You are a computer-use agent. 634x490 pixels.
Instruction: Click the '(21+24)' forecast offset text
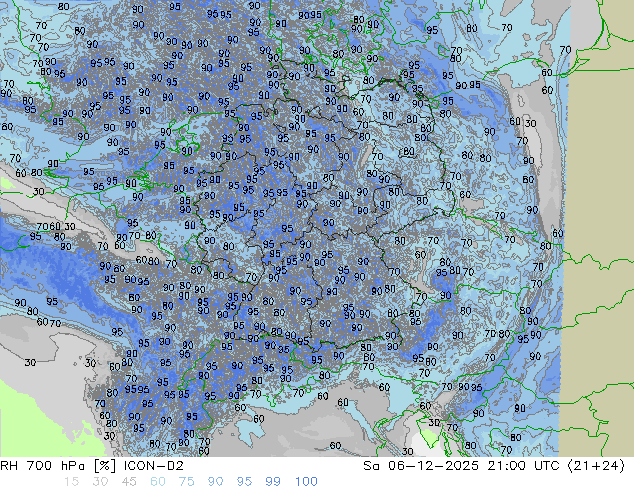pyautogui.click(x=596, y=466)
